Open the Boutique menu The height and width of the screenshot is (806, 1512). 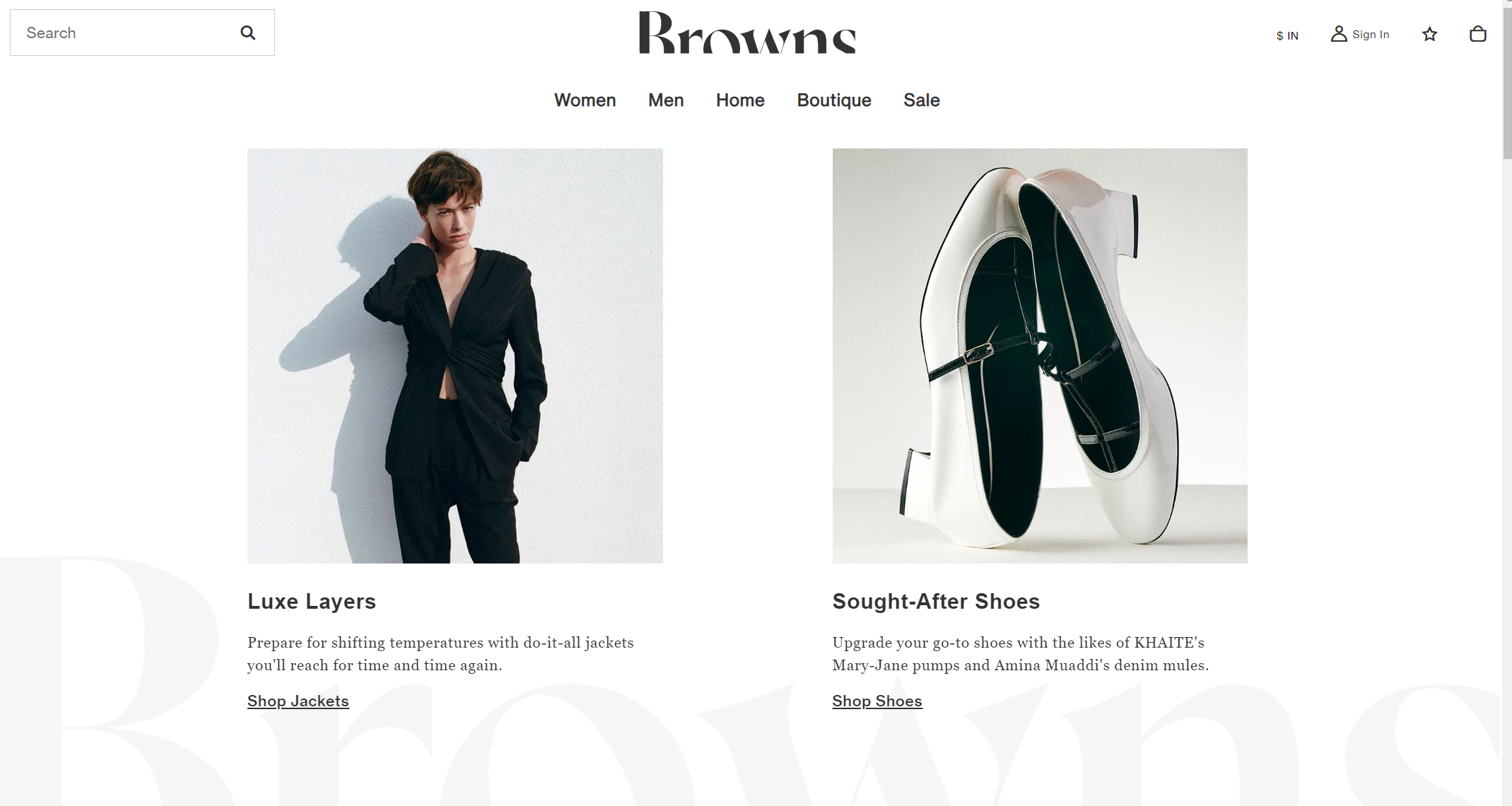(834, 100)
